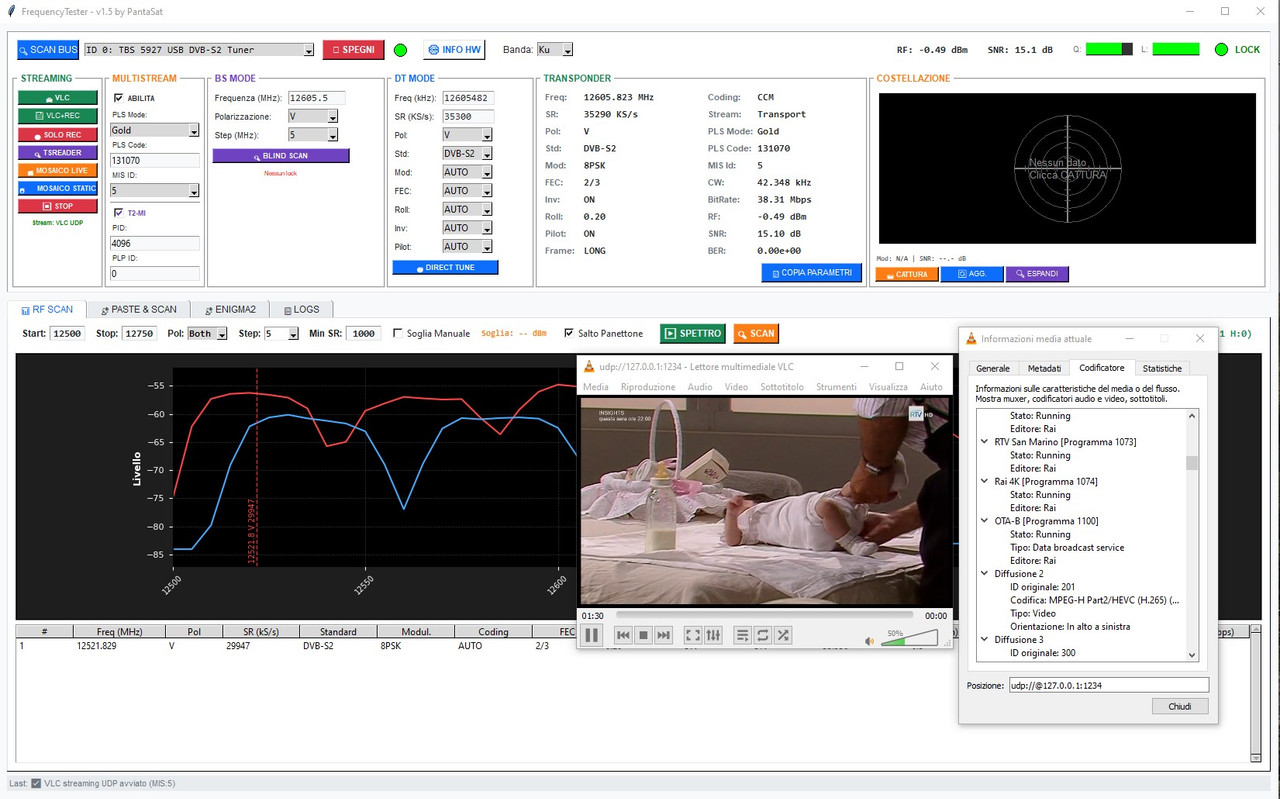The image size is (1280, 799).
Task: Adjust the VLC volume slider
Action: click(x=910, y=638)
